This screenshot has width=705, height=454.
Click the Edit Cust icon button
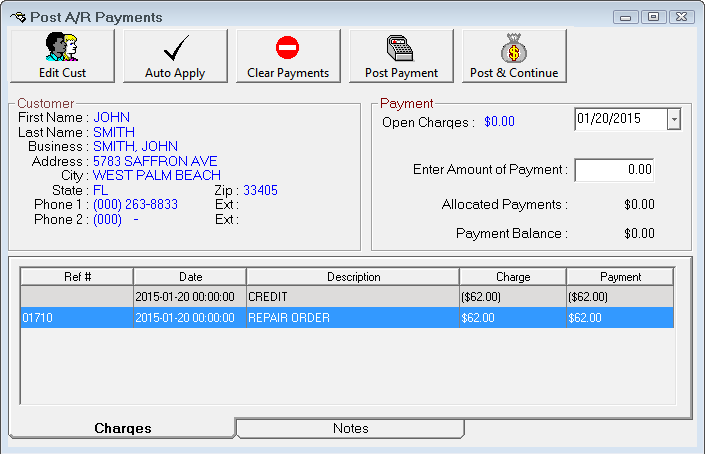(62, 48)
